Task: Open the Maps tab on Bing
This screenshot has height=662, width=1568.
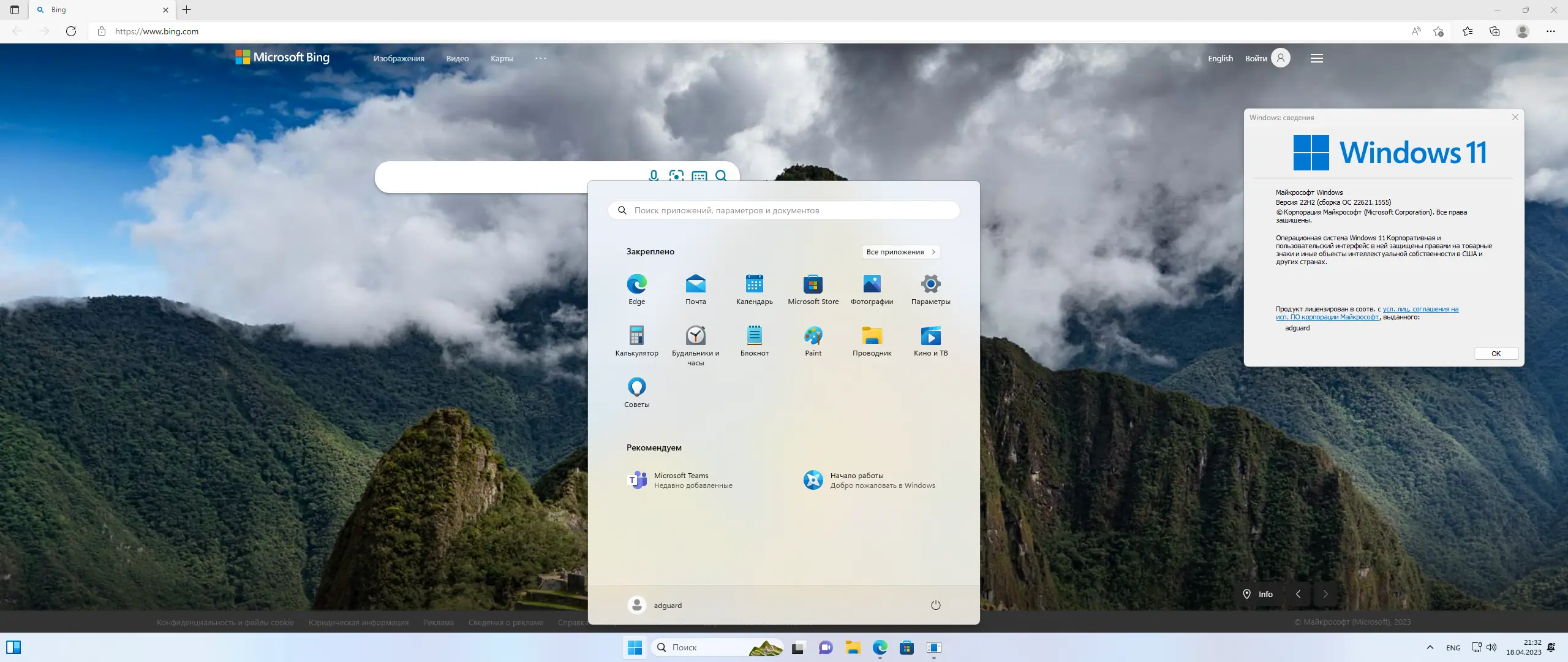Action: click(x=502, y=59)
